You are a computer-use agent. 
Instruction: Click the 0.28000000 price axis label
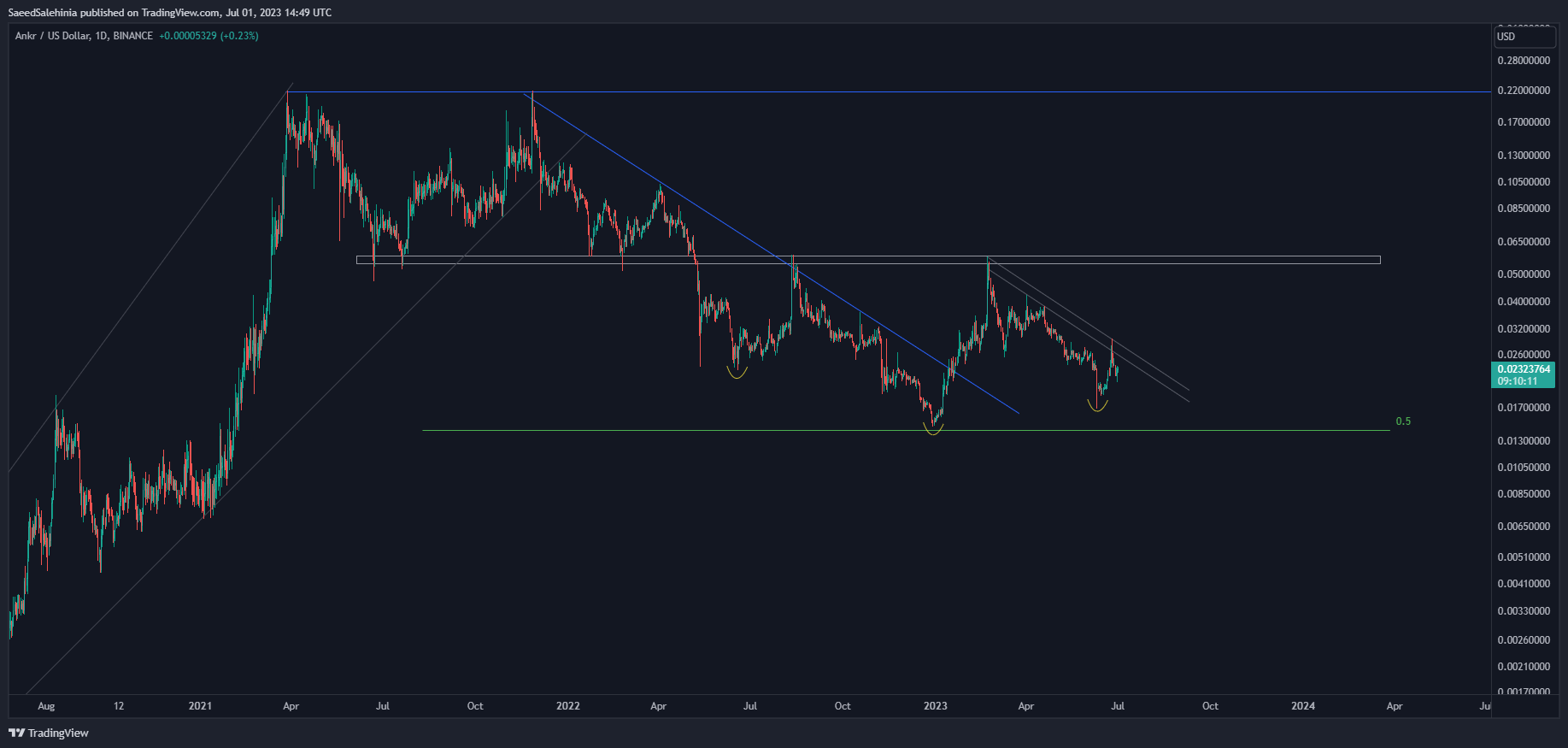[1524, 61]
